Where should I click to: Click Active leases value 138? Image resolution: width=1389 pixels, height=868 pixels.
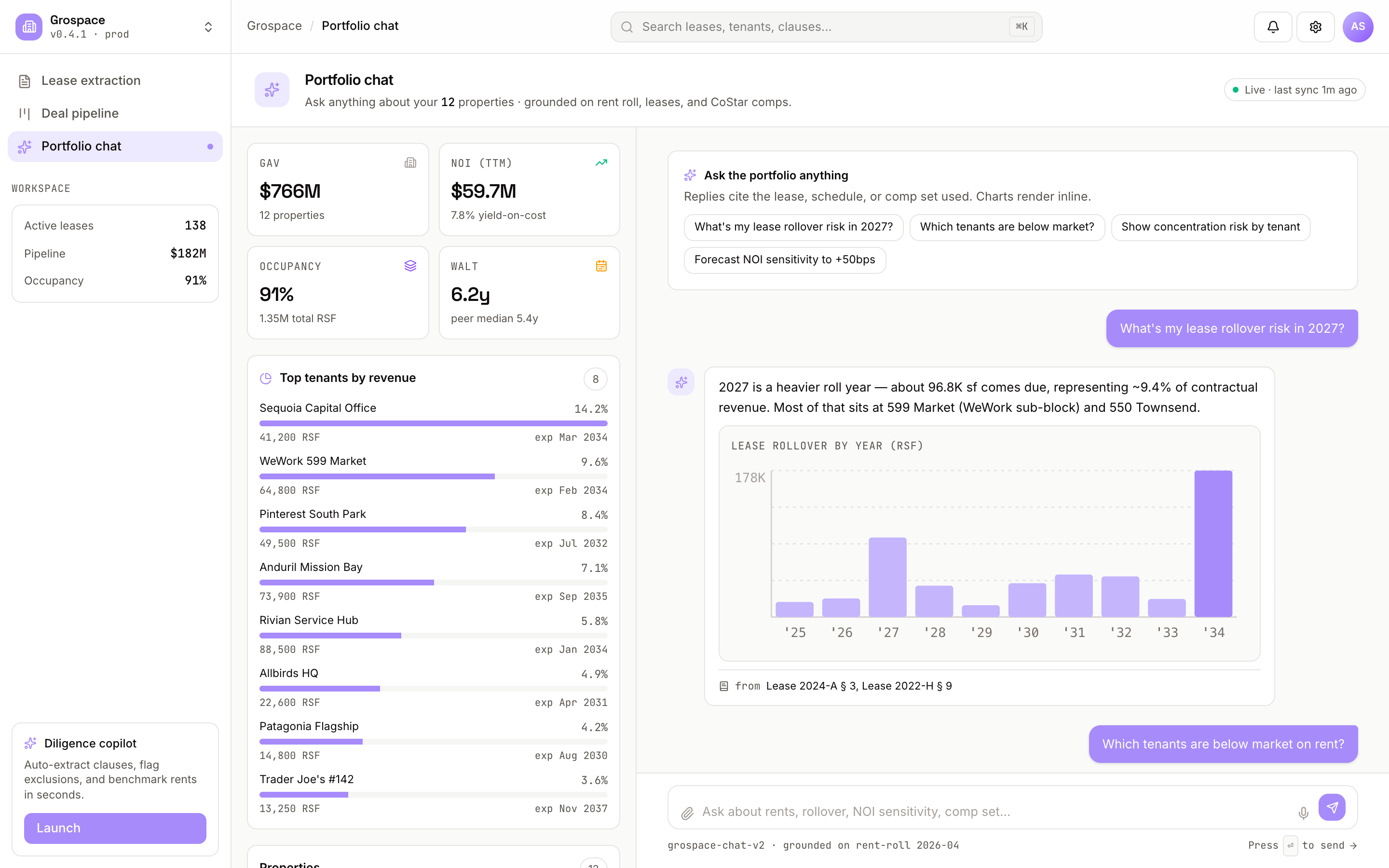[x=195, y=226]
